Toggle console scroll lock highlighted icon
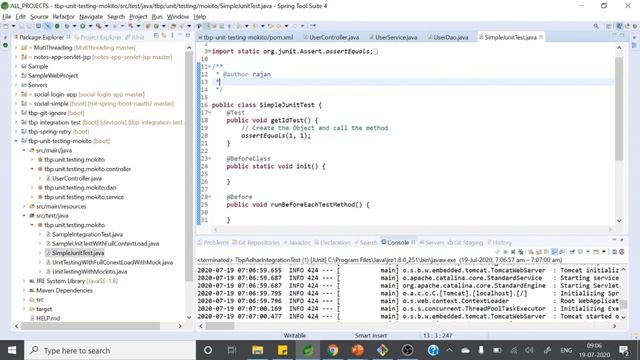The height and width of the screenshot is (360, 640). pos(554,252)
